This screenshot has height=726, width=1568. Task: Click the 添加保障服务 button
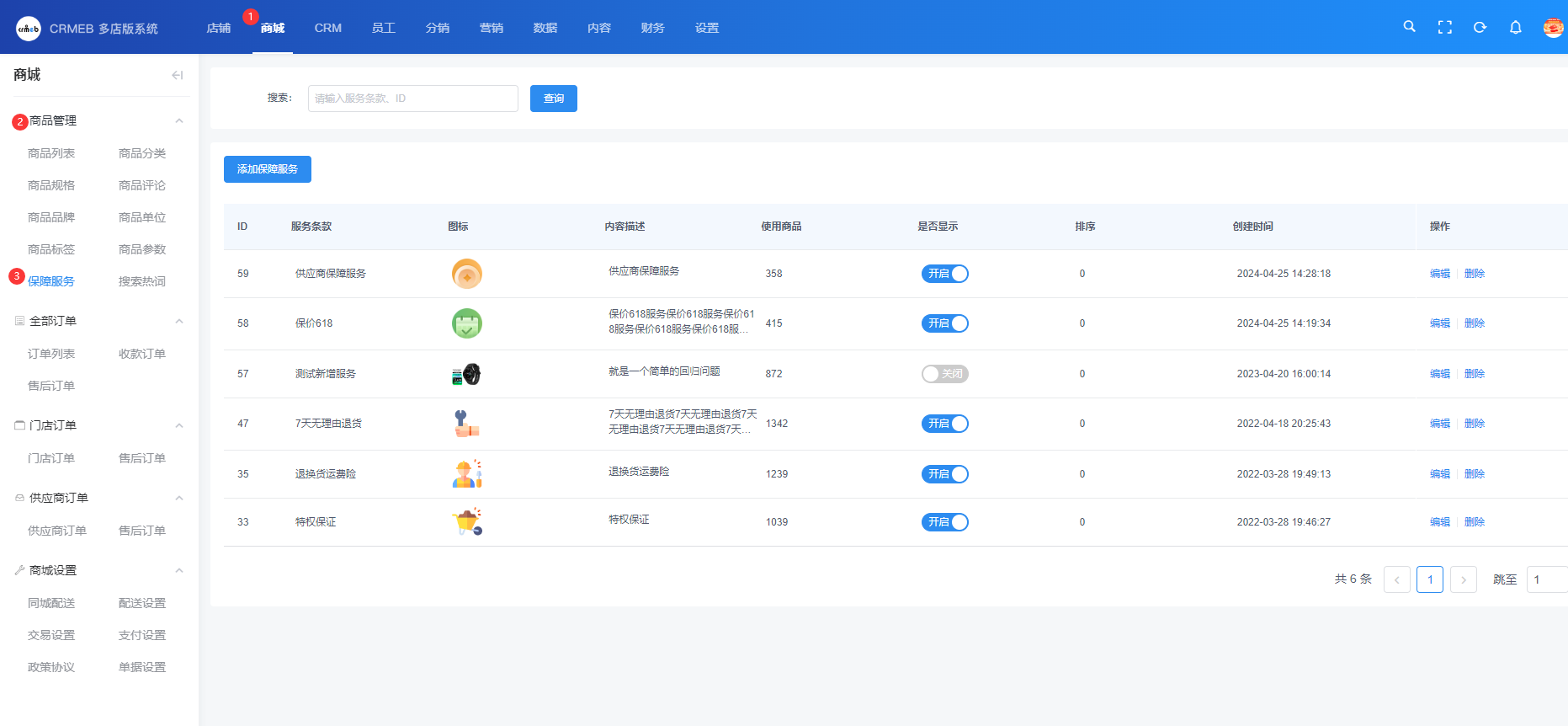(267, 169)
